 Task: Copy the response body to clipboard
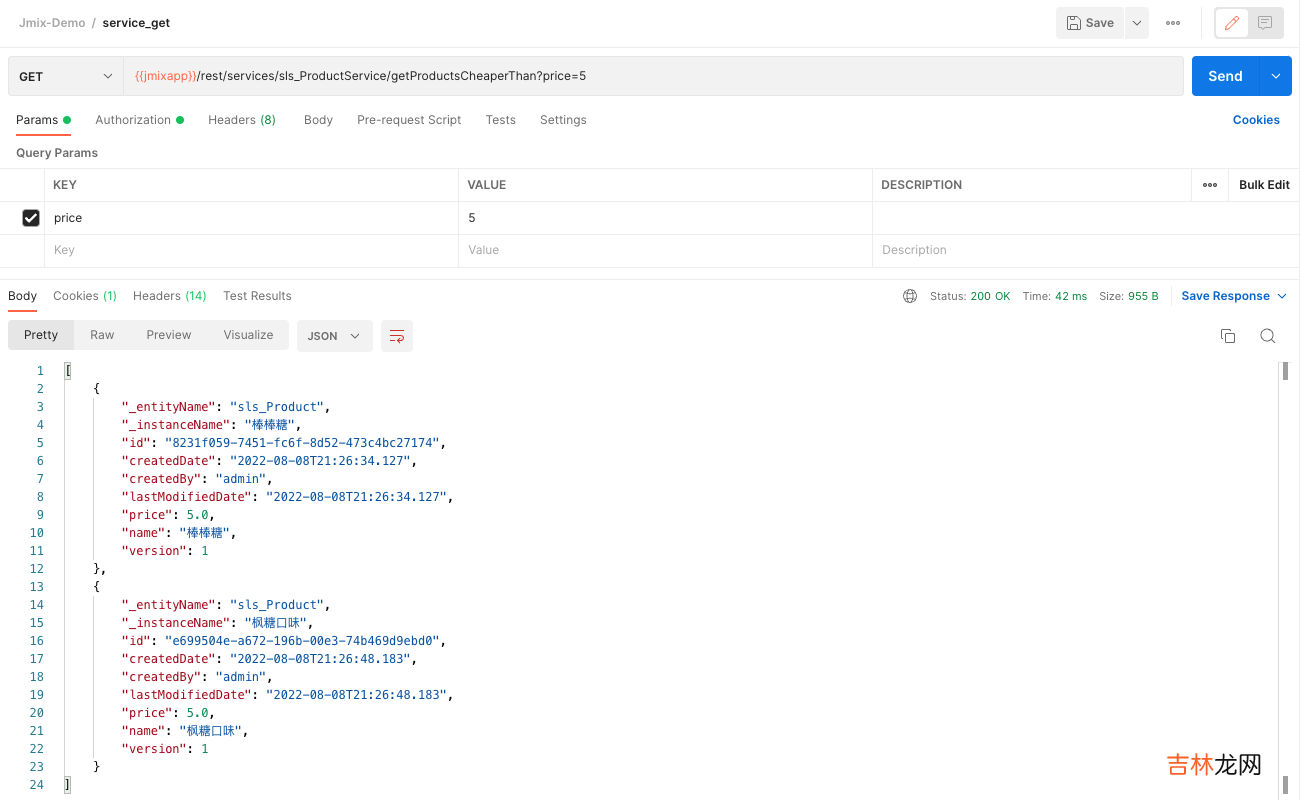tap(1228, 336)
